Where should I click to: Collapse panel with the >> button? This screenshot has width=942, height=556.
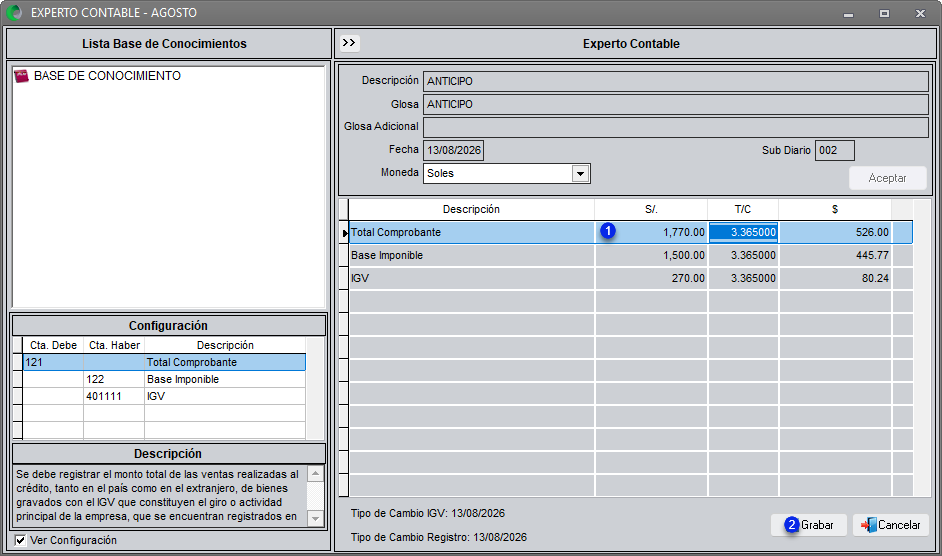(x=349, y=43)
